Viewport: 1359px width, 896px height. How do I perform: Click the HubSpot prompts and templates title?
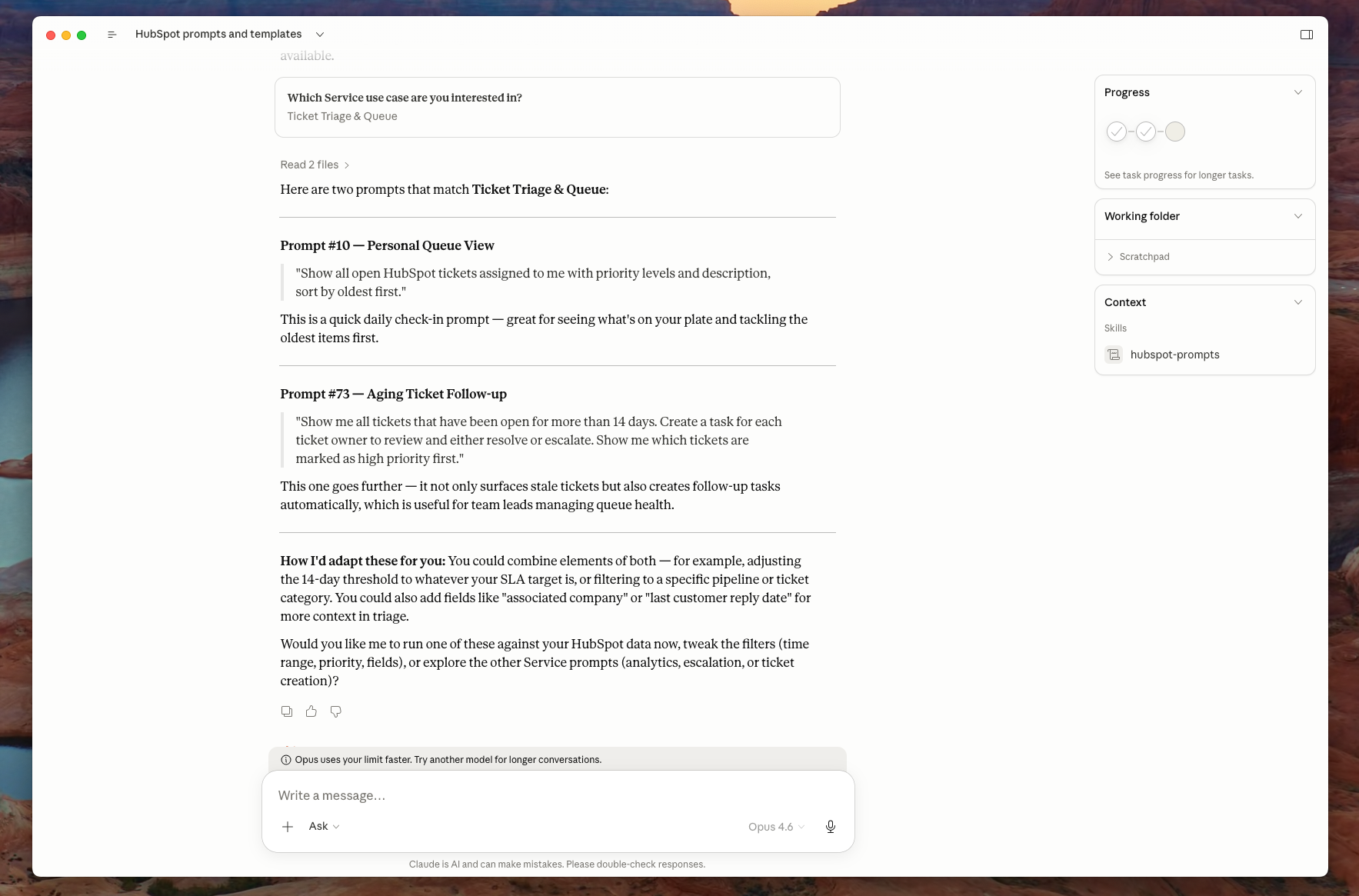(x=218, y=34)
